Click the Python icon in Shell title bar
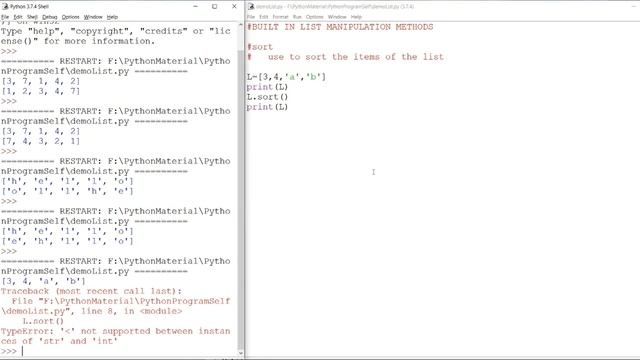 pyautogui.click(x=5, y=7)
